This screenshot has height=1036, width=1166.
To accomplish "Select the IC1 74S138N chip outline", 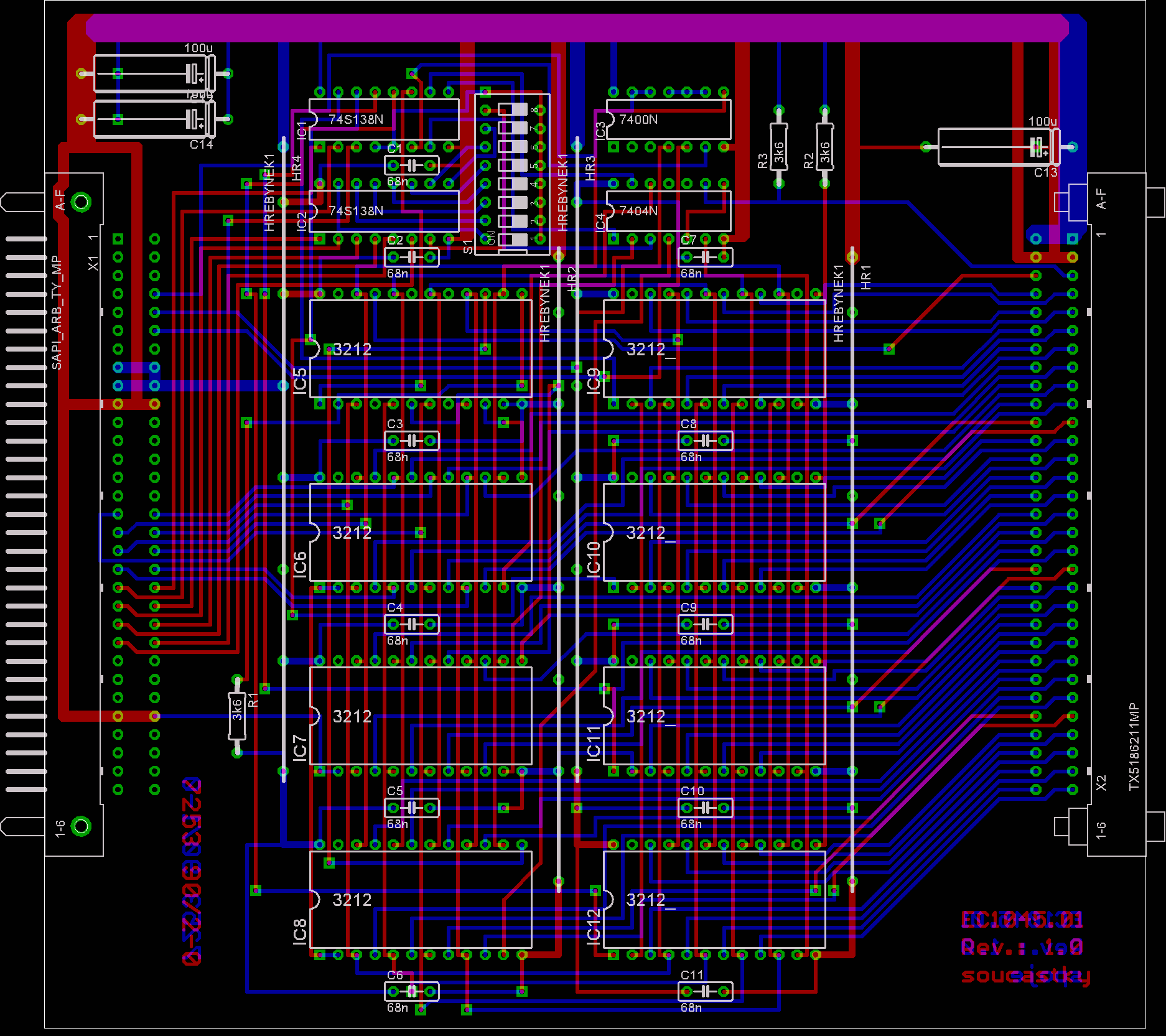I will click(384, 119).
